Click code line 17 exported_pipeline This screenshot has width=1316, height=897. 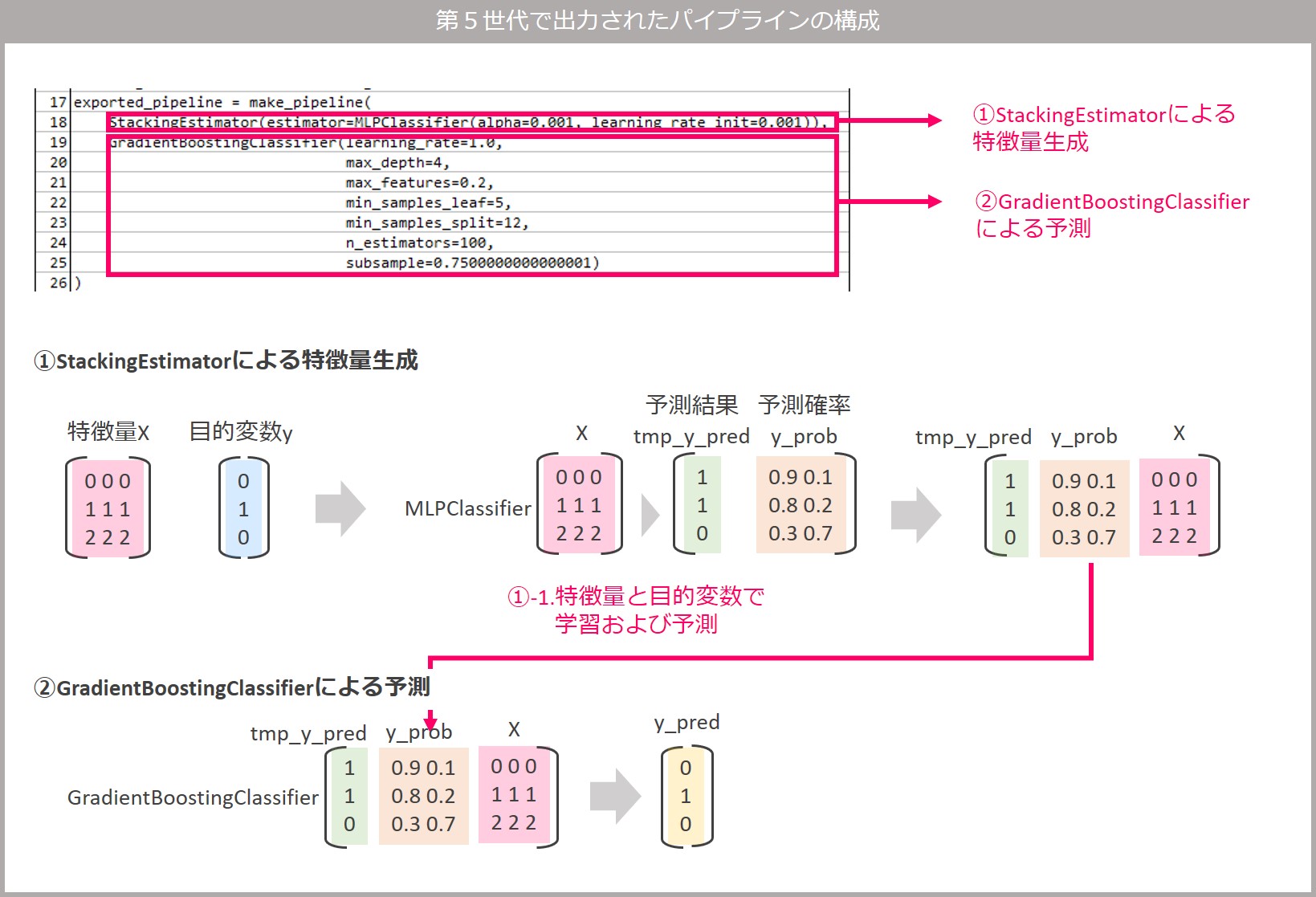(222, 102)
